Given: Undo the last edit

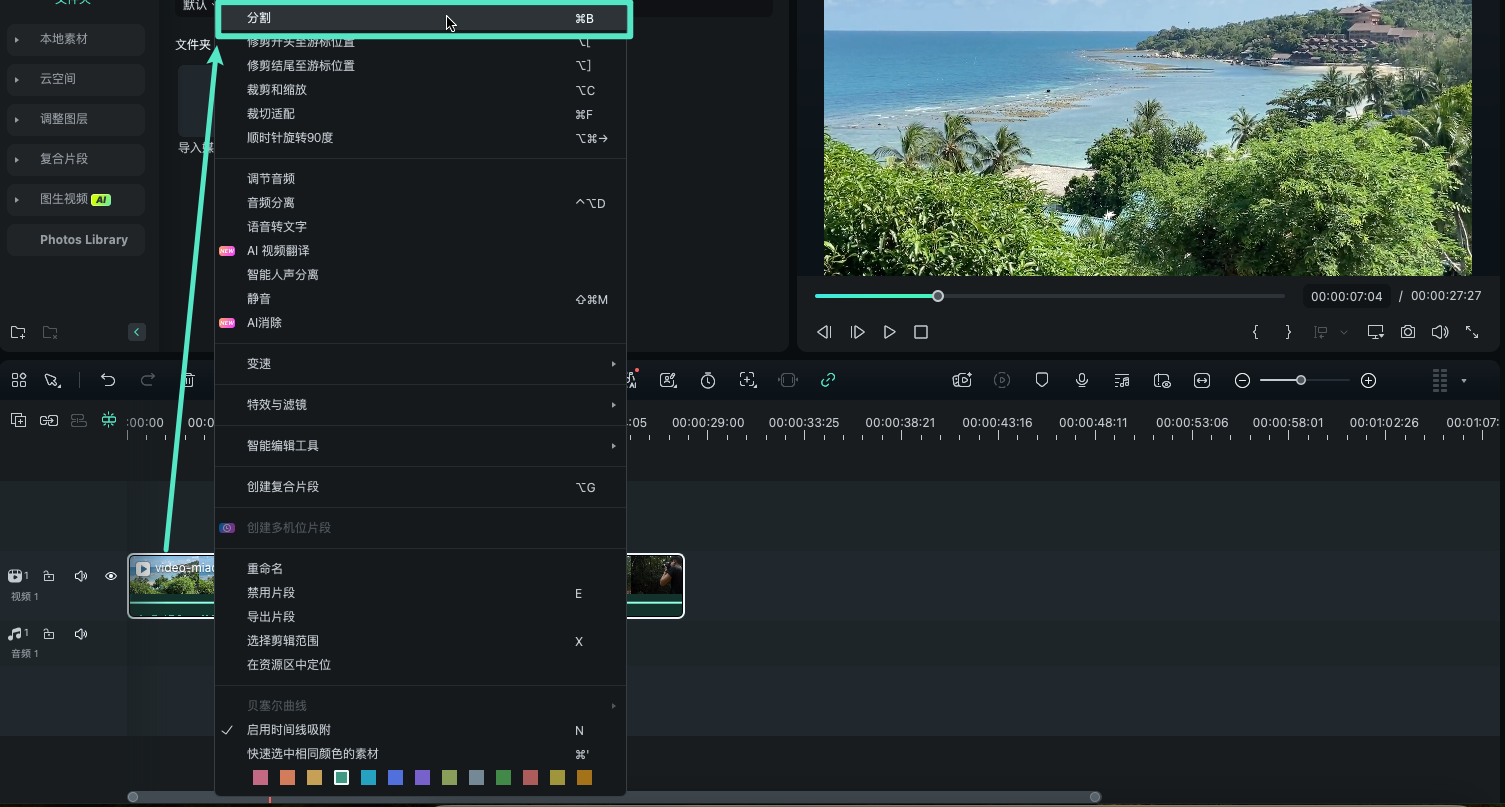Looking at the screenshot, I should coord(108,380).
